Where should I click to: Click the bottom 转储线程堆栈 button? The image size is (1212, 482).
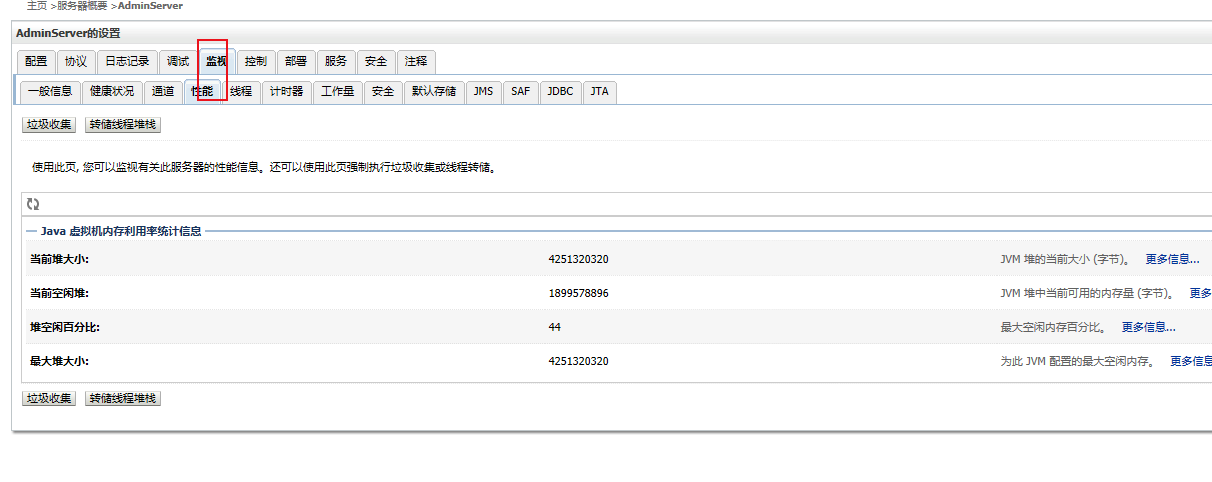pyautogui.click(x=123, y=398)
